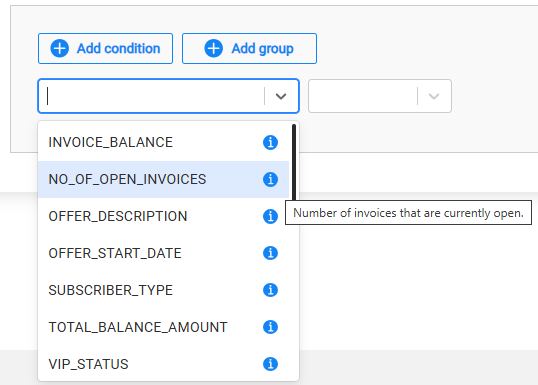Click plus icon in Add condition button
Screen dimensions: 538x385
(x=60, y=48)
